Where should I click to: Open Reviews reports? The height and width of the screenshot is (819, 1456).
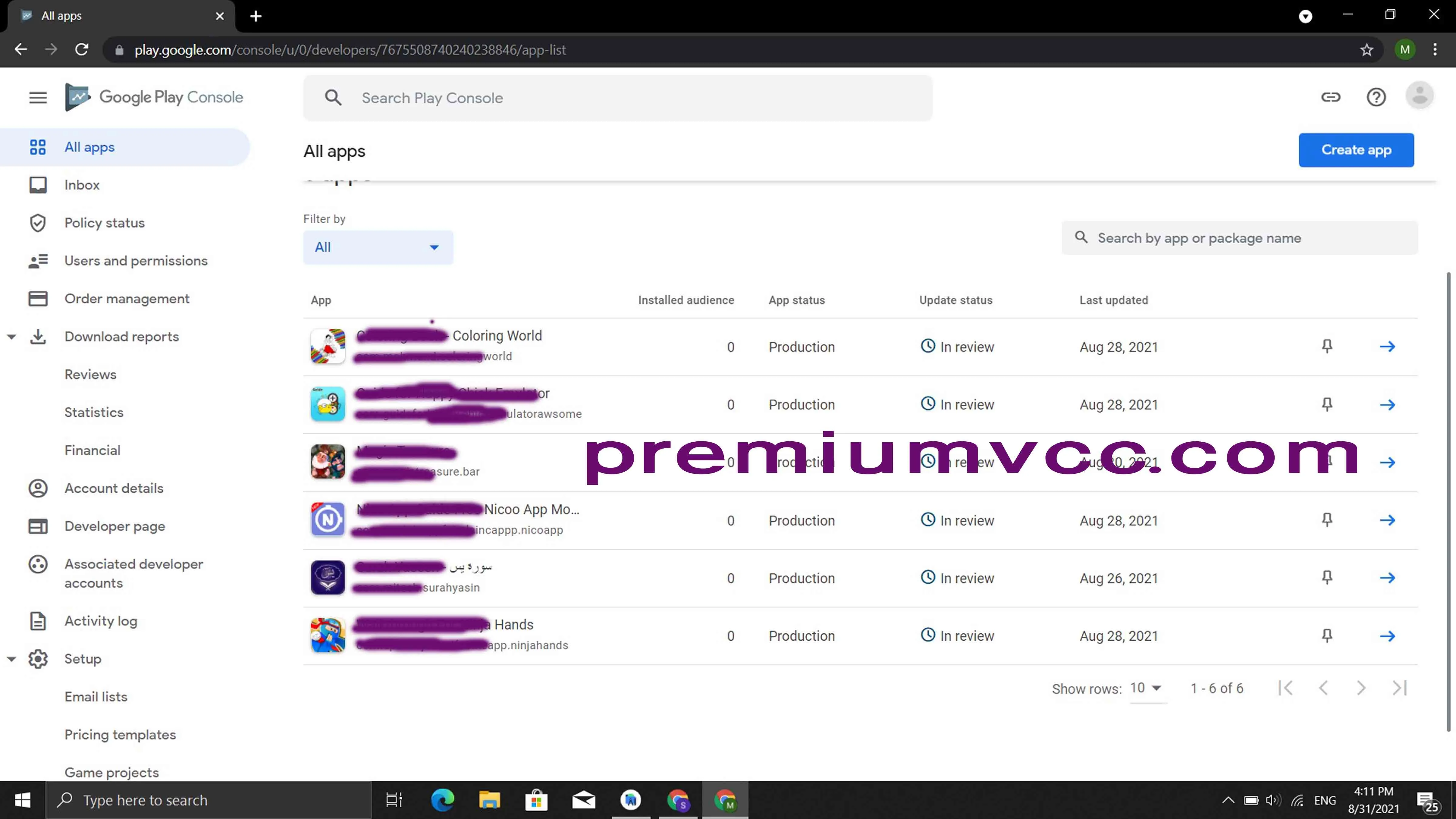click(x=90, y=374)
